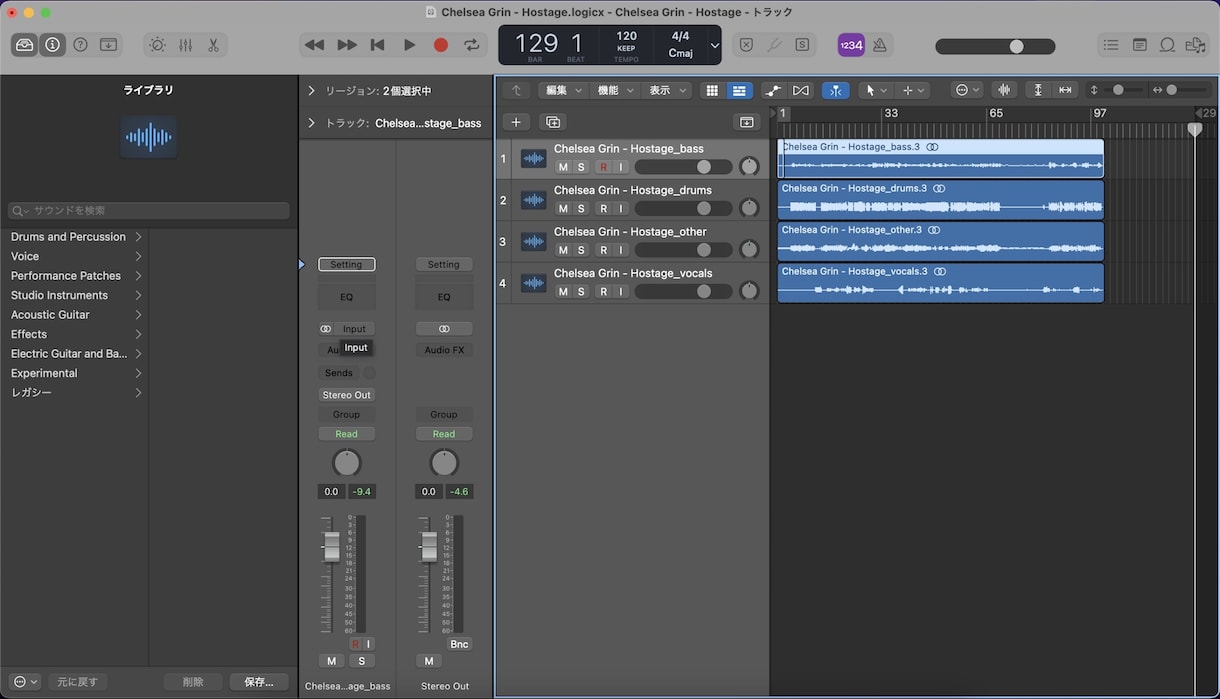
Task: Open the Editors scissors icon
Action: pyautogui.click(x=213, y=45)
